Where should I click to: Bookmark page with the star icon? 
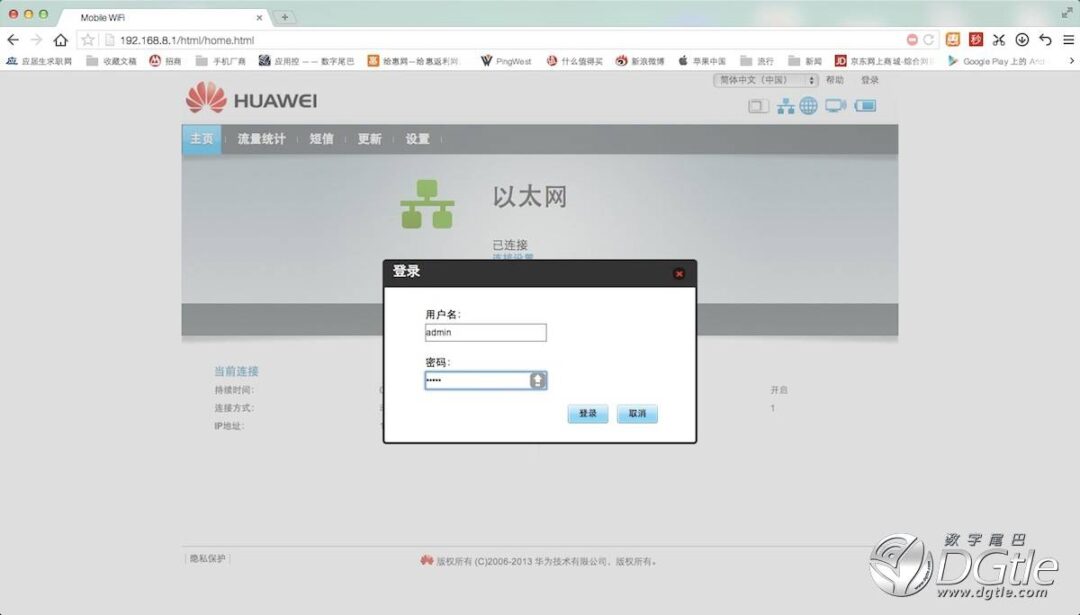click(x=87, y=40)
